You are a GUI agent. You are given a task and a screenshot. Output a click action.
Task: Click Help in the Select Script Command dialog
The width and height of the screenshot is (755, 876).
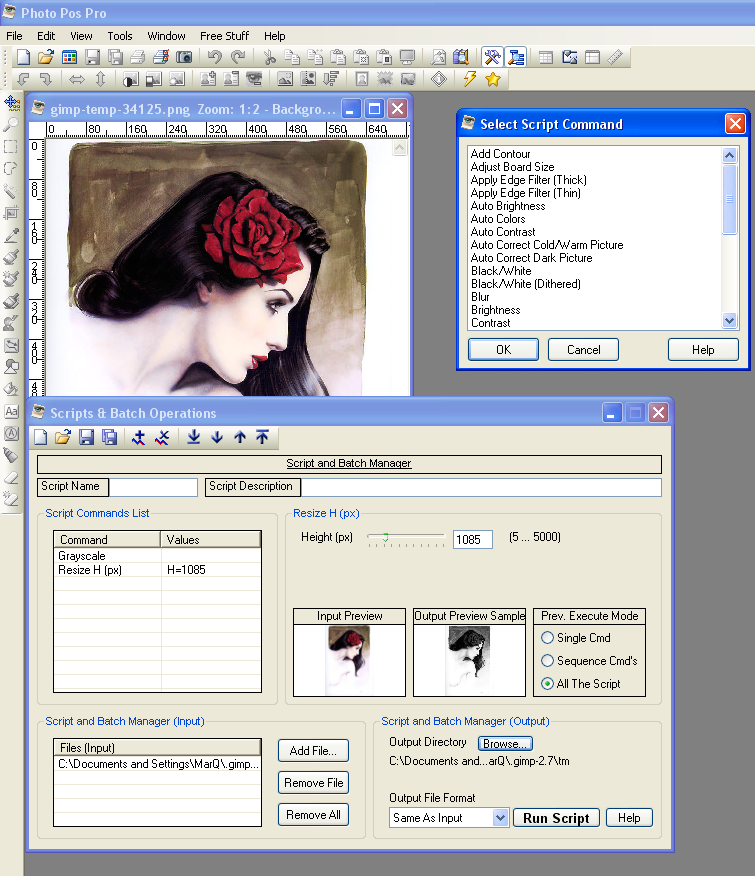pyautogui.click(x=703, y=350)
